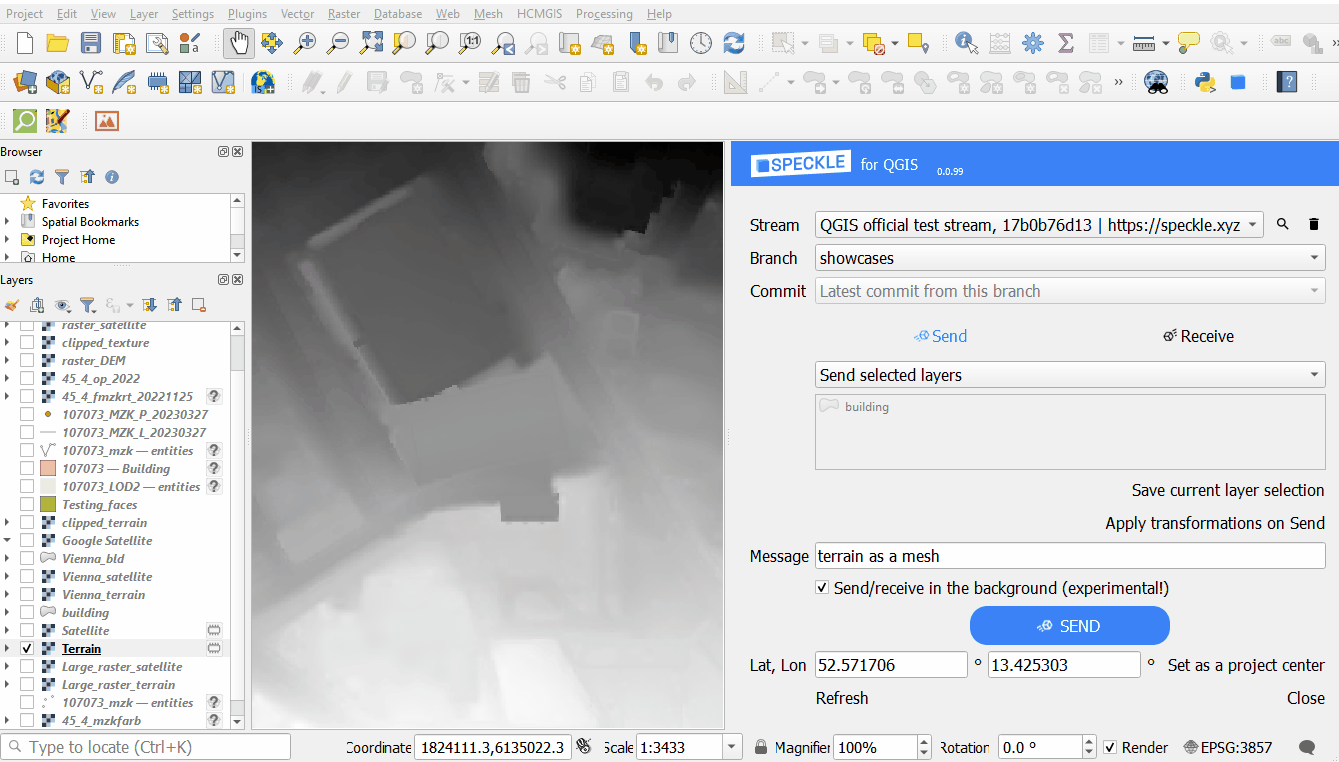Expand Project Home in Browser panel
Viewport: 1339px width, 762px height.
[8, 240]
